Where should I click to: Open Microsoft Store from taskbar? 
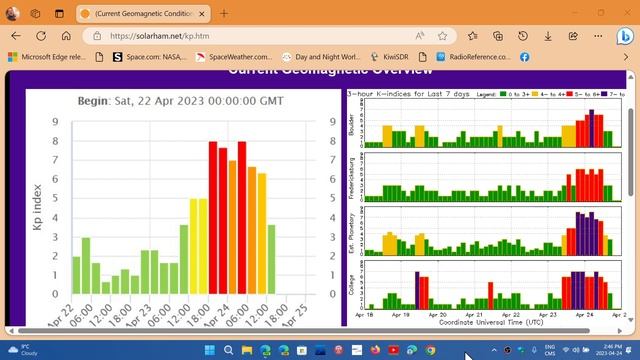tap(302, 350)
